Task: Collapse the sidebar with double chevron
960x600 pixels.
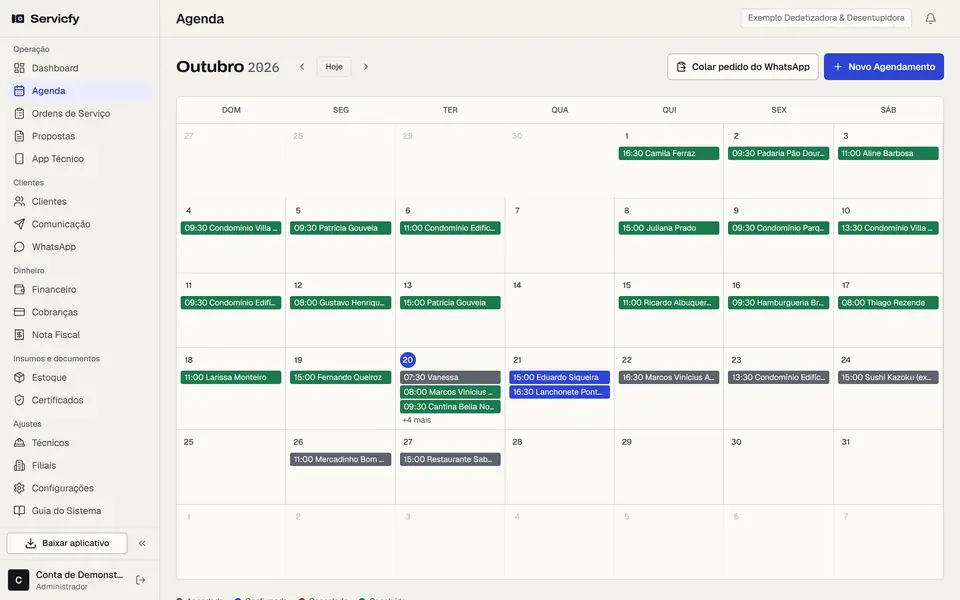Action: 142,543
